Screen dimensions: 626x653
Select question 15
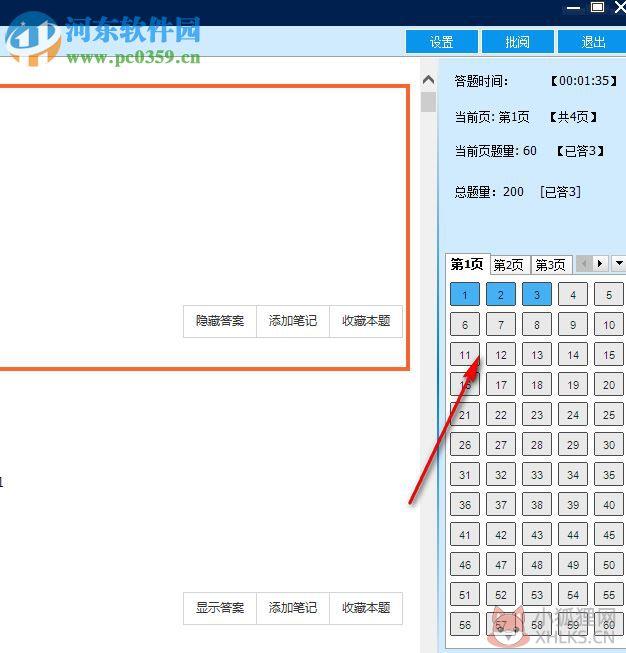[x=609, y=355]
